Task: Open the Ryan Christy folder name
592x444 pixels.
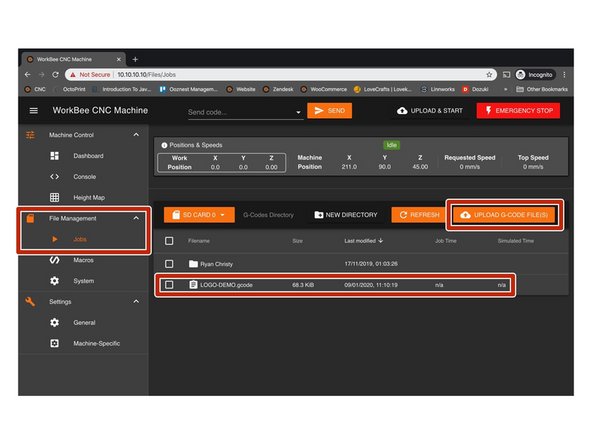Action: pos(216,264)
